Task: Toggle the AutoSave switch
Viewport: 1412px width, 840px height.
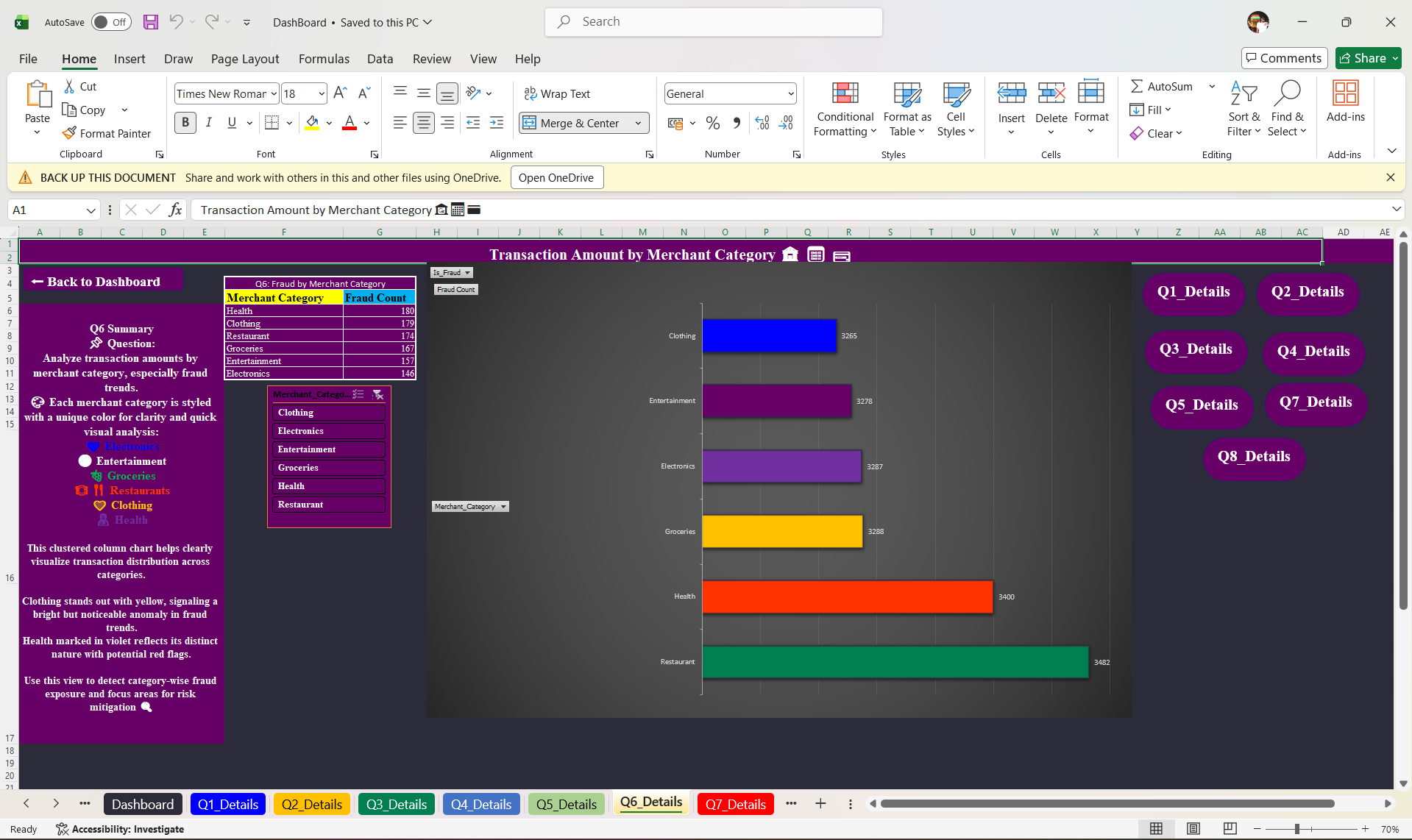Action: [111, 22]
